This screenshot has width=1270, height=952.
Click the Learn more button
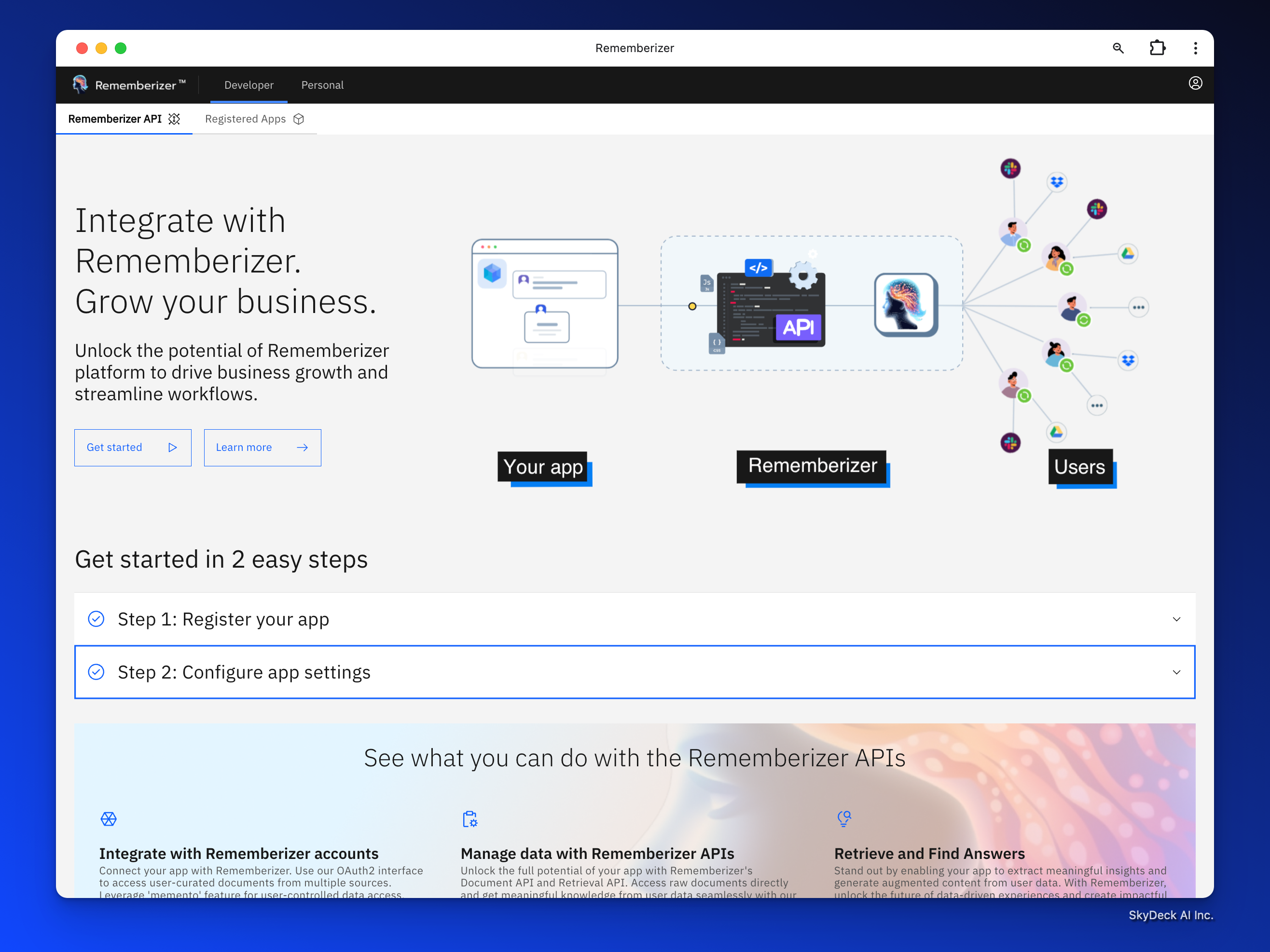click(262, 448)
